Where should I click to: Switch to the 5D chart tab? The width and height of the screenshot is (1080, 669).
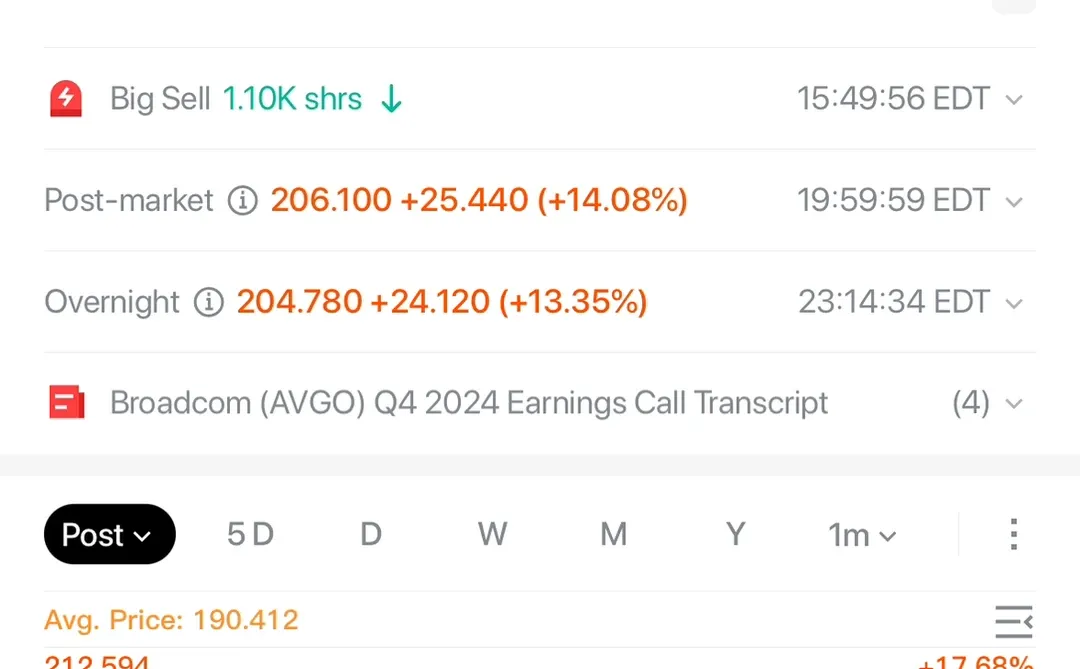pyautogui.click(x=250, y=535)
